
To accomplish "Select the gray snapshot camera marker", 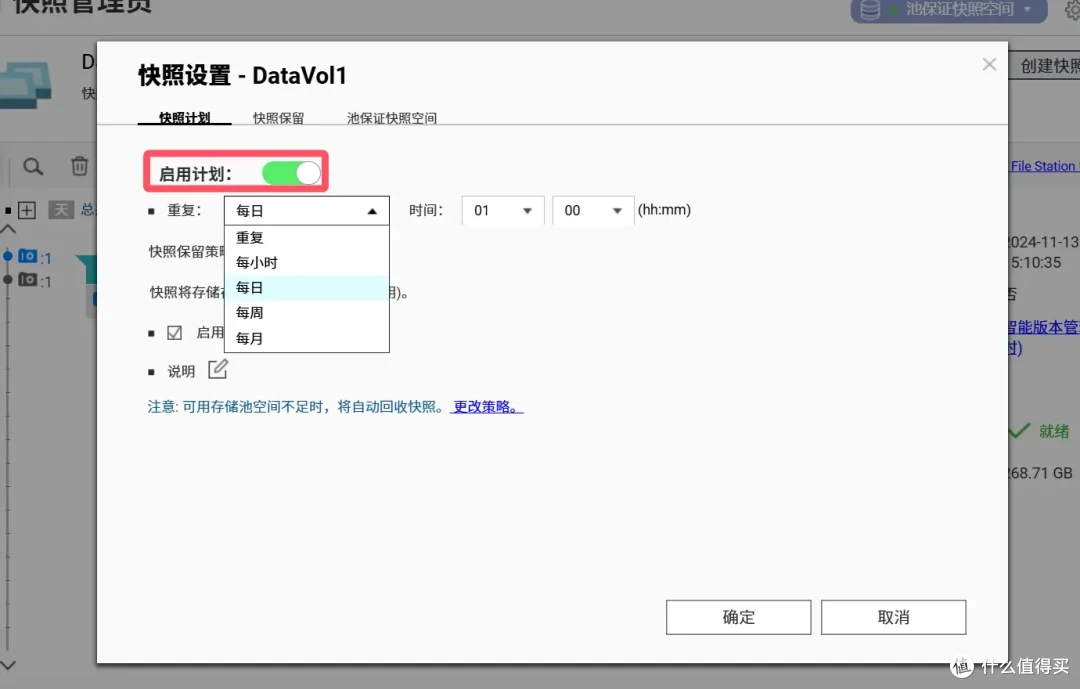I will (x=28, y=279).
